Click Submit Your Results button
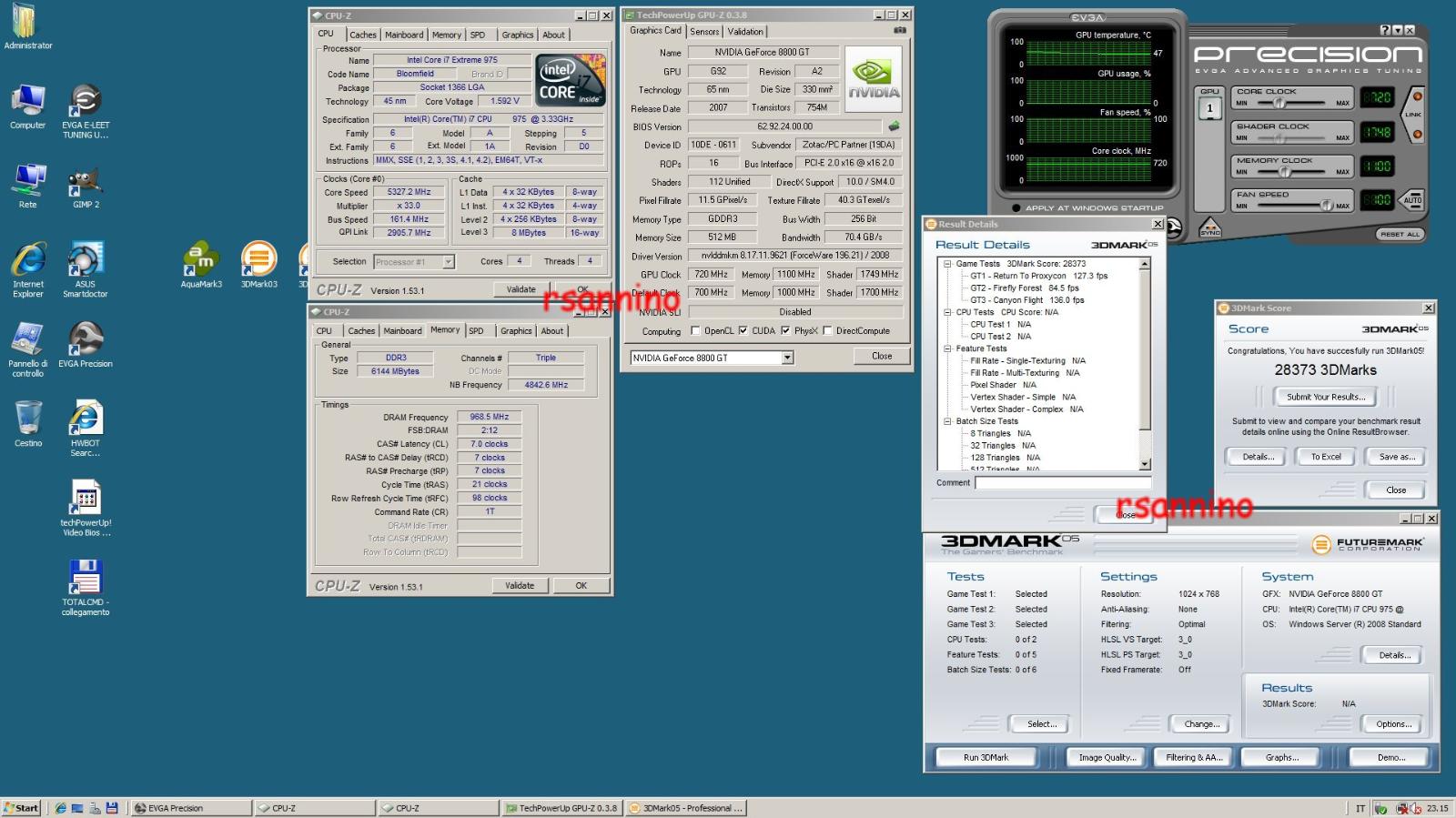The image size is (1456, 818). click(1325, 397)
